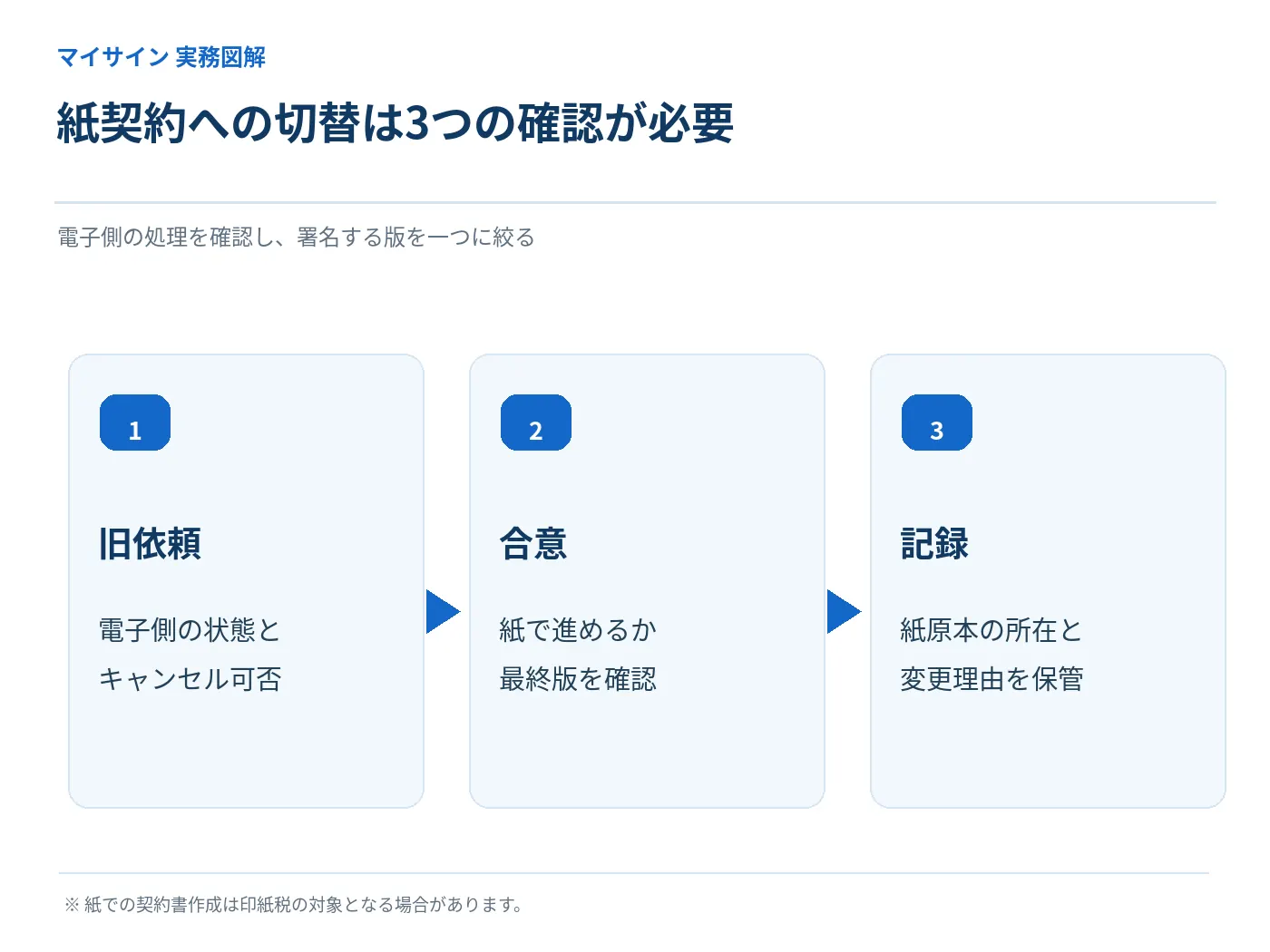Viewport: 1270px width, 952px height.
Task: Click the 印紙税 footnote at the bottom
Action: [x=293, y=905]
